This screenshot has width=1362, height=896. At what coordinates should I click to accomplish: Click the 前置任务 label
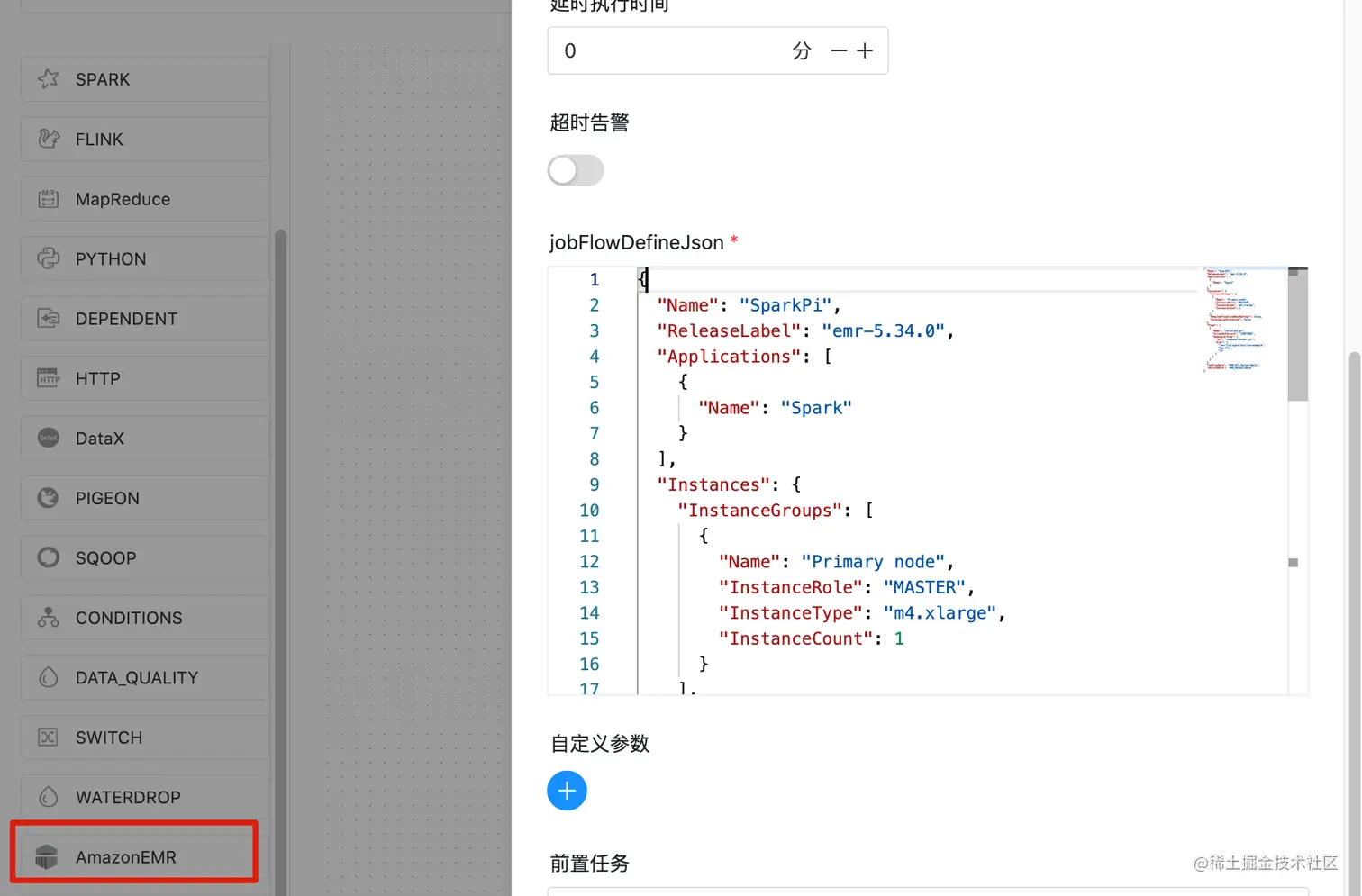(590, 864)
